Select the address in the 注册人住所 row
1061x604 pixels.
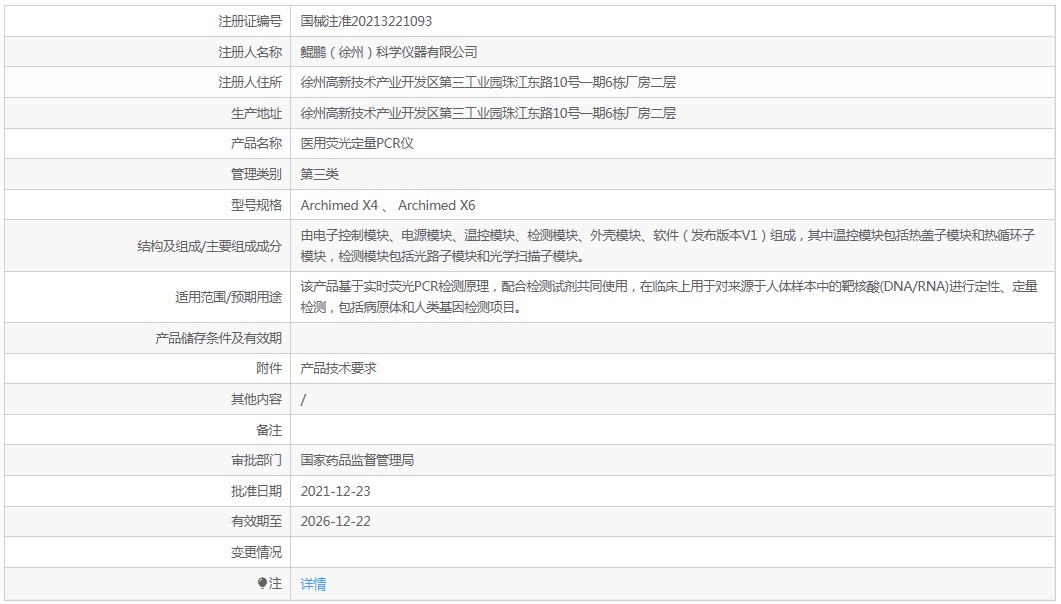coord(488,83)
